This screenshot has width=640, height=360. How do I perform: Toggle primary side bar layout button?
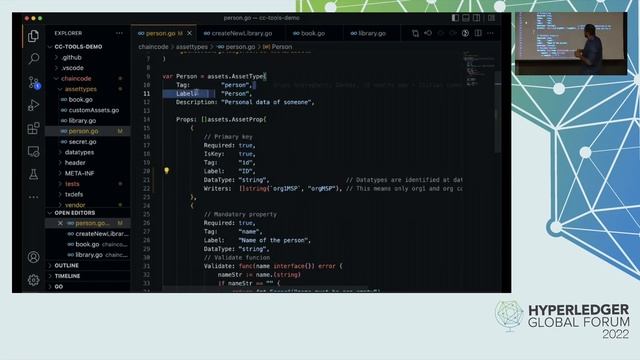click(x=455, y=18)
